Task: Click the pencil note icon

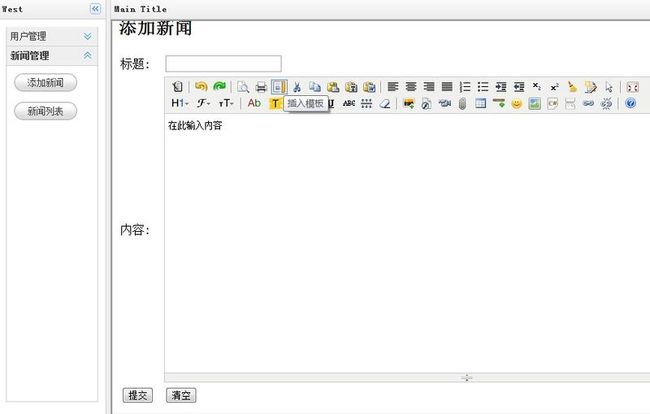Action: pyautogui.click(x=590, y=87)
